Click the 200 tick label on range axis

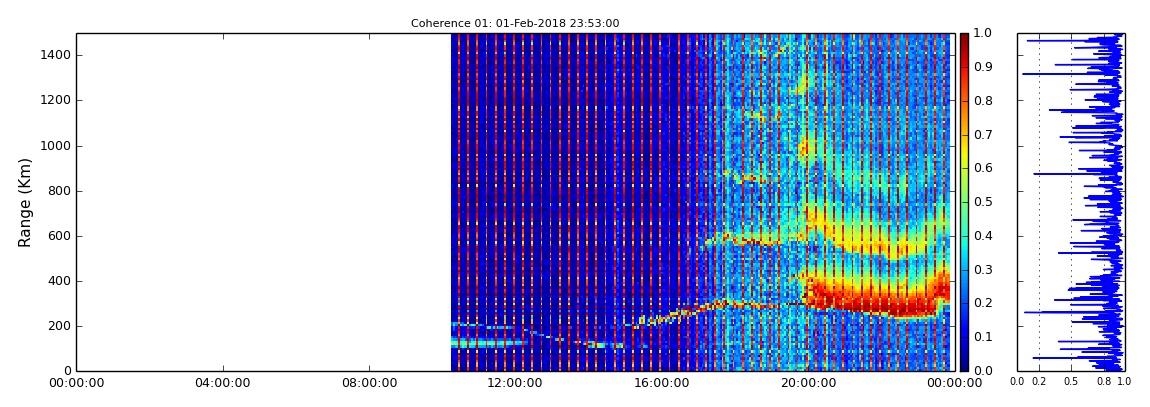pos(60,326)
